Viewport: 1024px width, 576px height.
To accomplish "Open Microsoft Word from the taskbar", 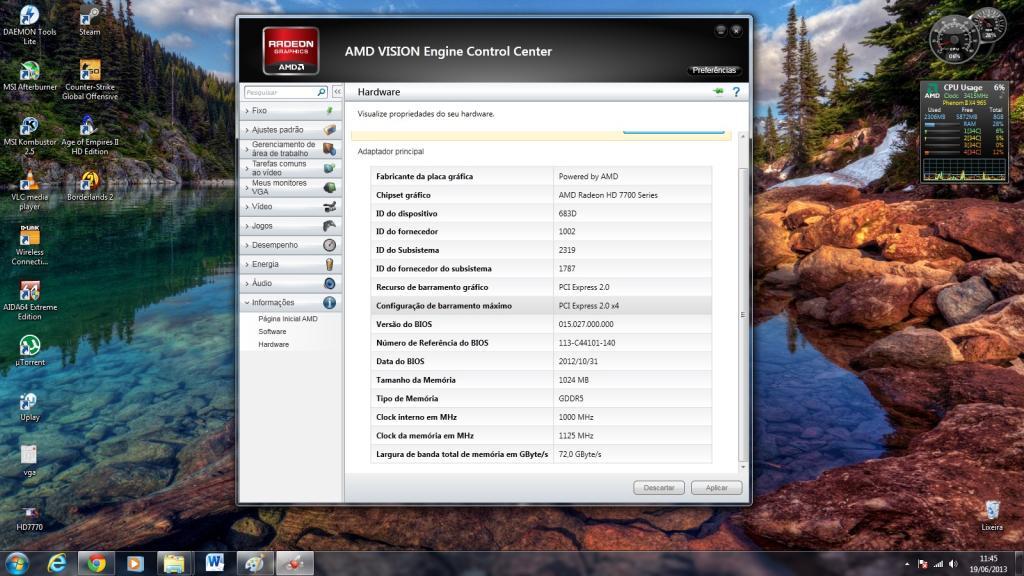I will (214, 563).
